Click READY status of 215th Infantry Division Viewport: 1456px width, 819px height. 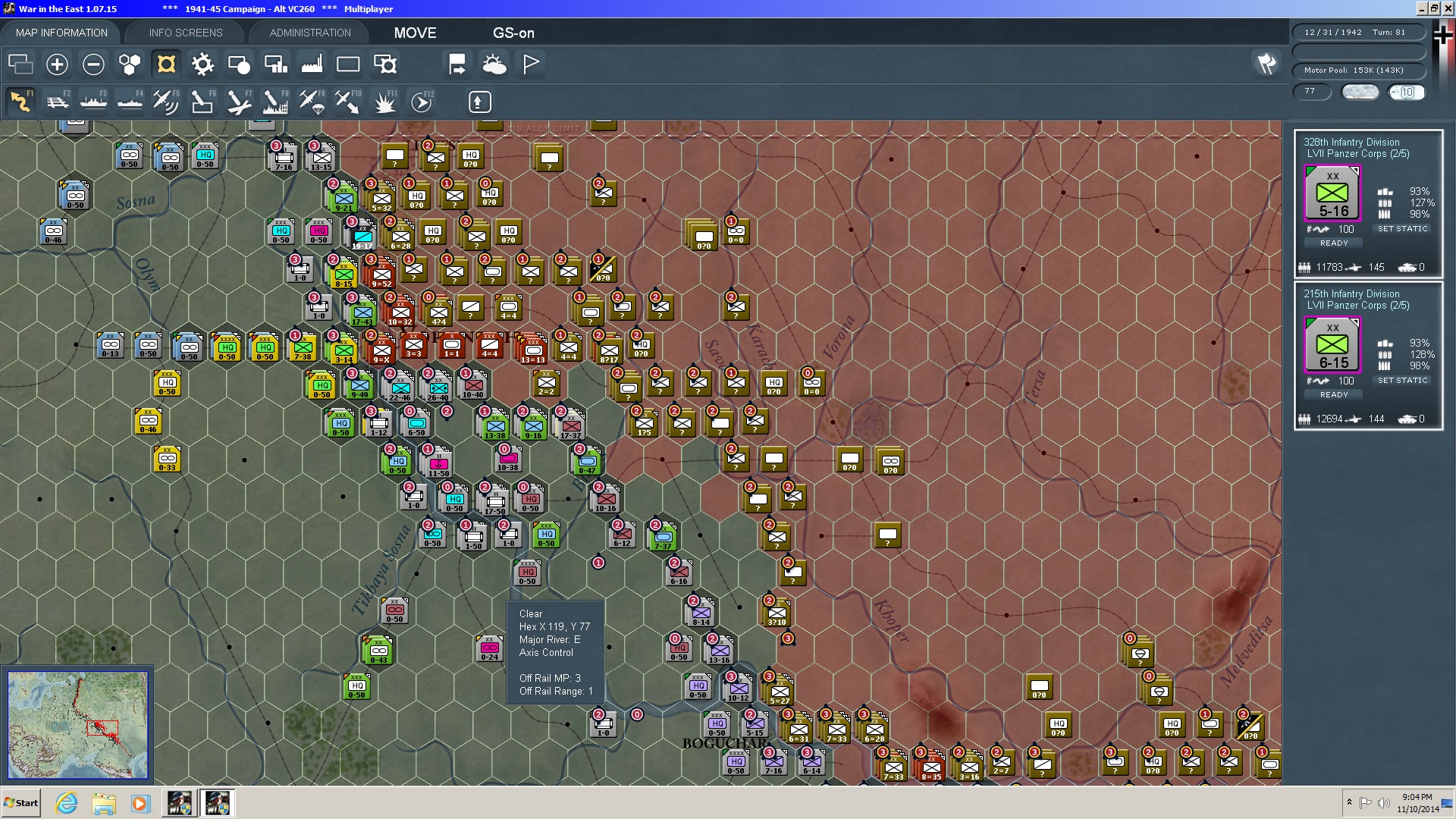click(1334, 395)
